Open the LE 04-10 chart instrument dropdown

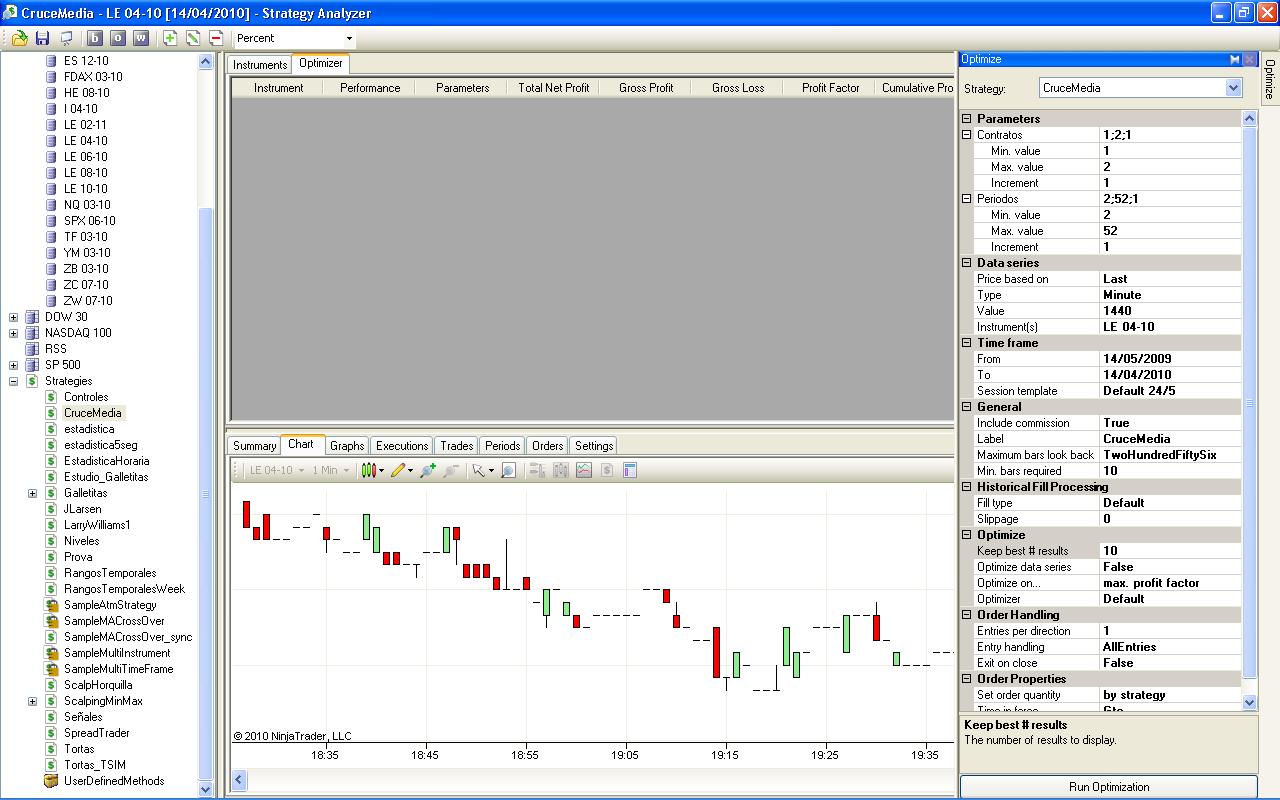[277, 470]
